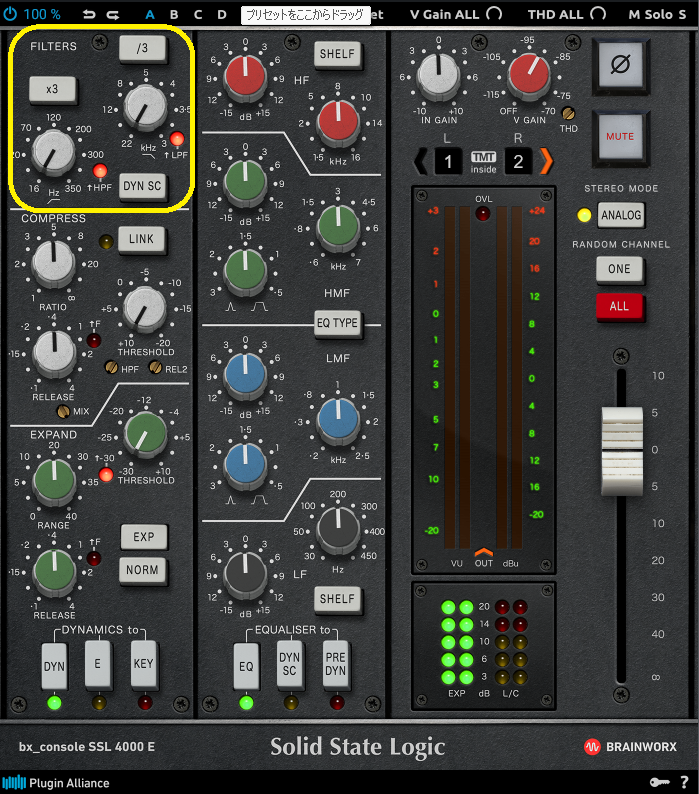The width and height of the screenshot is (699, 794).
Task: Click the compressor RELEASE knob
Action: pos(54,352)
